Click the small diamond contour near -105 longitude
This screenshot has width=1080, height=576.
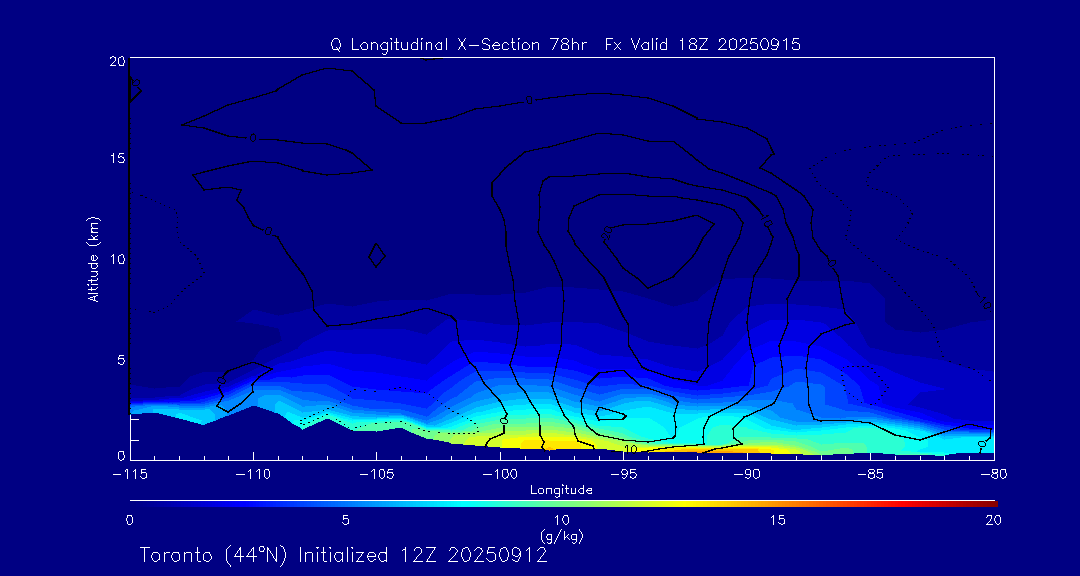(376, 256)
